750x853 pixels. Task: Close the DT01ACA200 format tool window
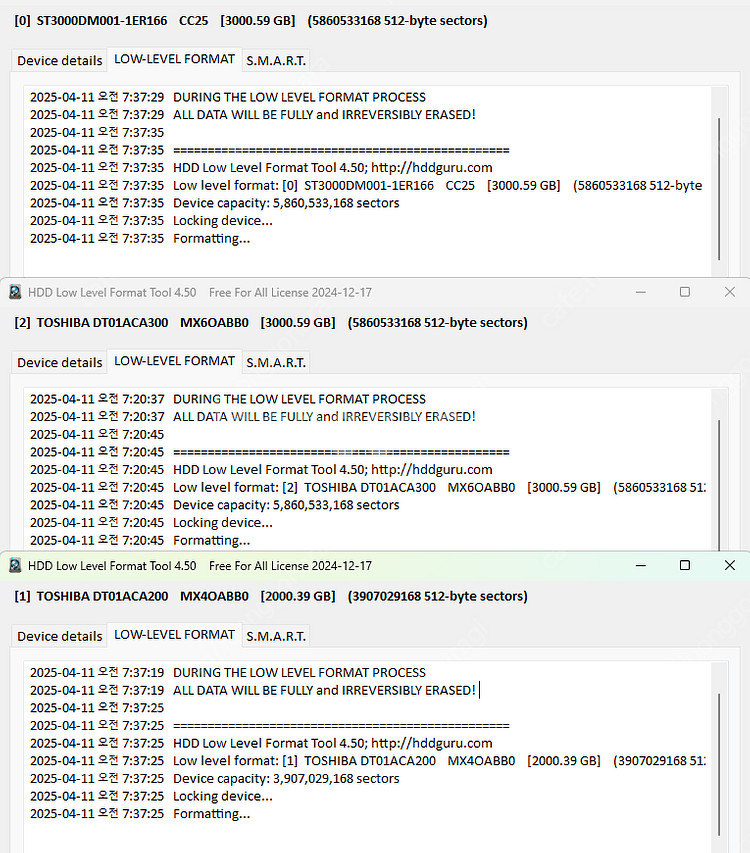[x=730, y=566]
